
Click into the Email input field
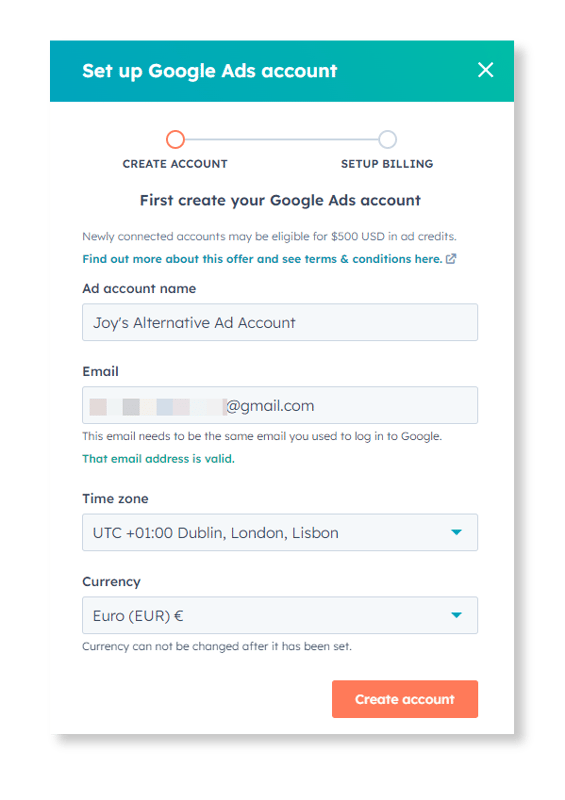tap(280, 405)
